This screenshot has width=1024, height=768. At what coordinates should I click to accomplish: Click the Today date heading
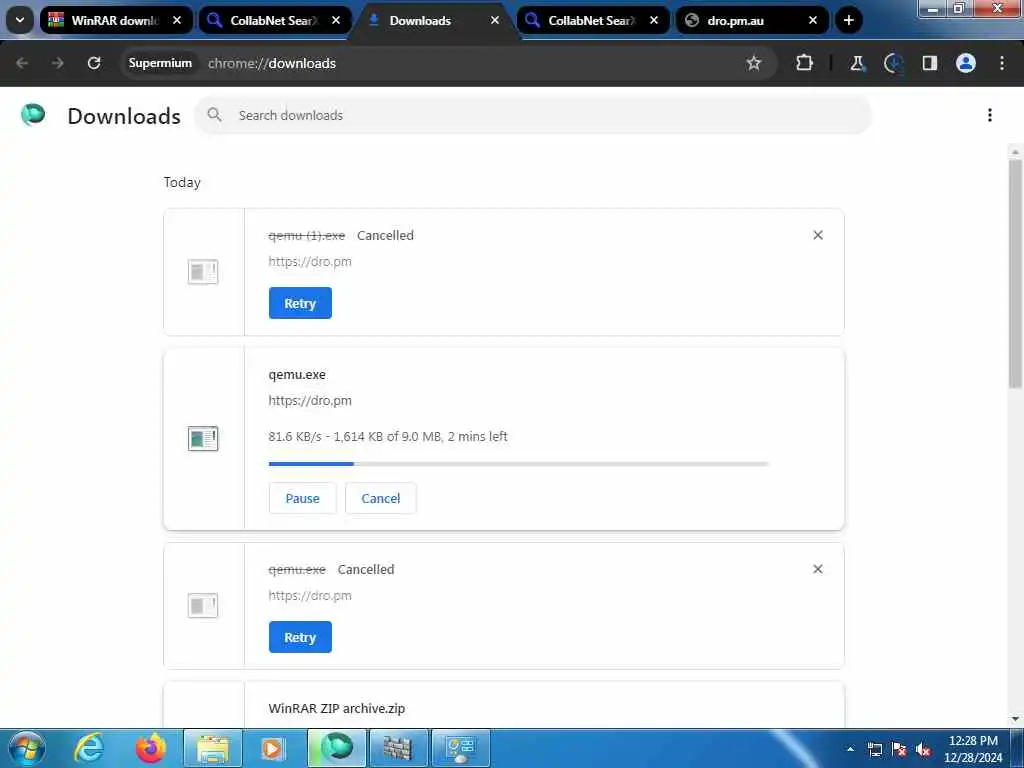click(182, 182)
